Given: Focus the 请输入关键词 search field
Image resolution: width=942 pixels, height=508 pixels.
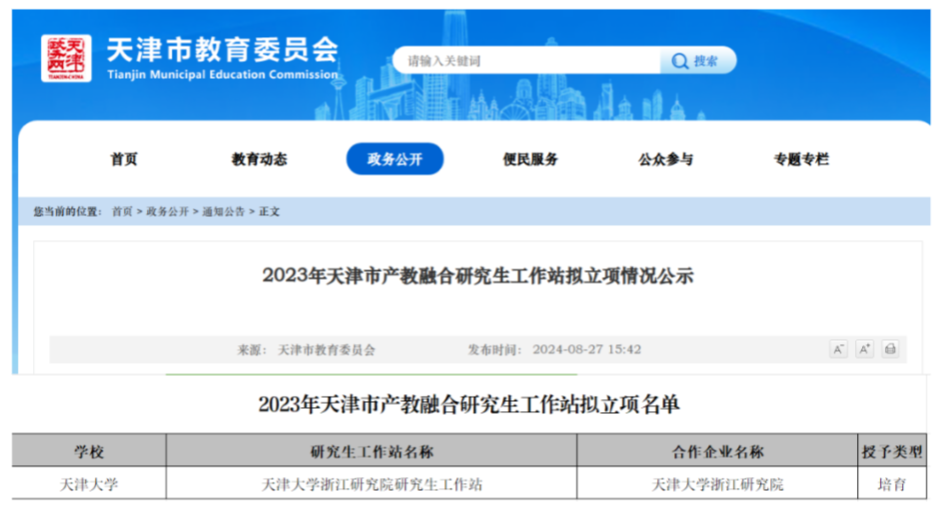Looking at the screenshot, I should pos(525,61).
